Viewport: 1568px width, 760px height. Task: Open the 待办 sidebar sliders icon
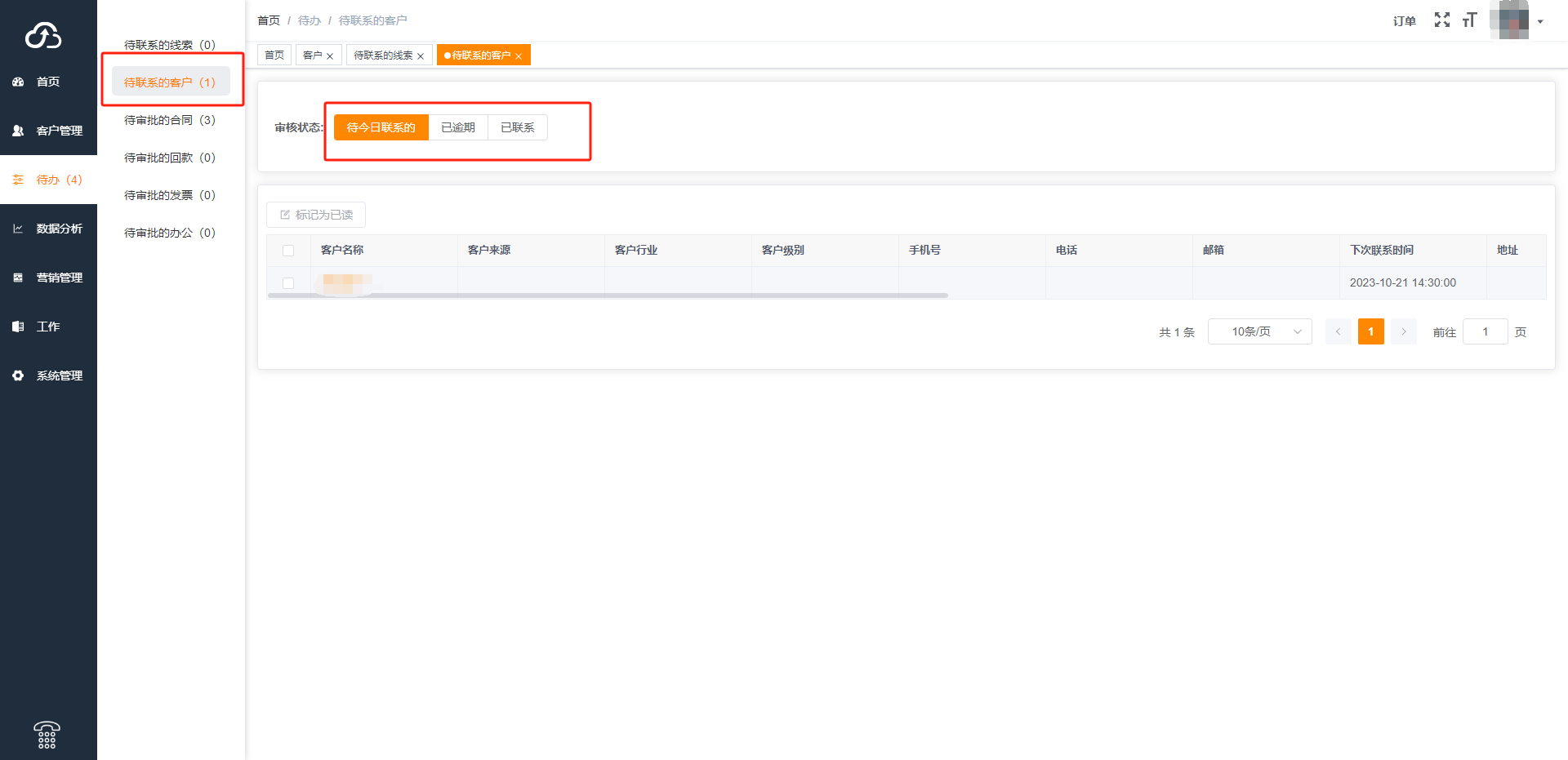pos(18,180)
